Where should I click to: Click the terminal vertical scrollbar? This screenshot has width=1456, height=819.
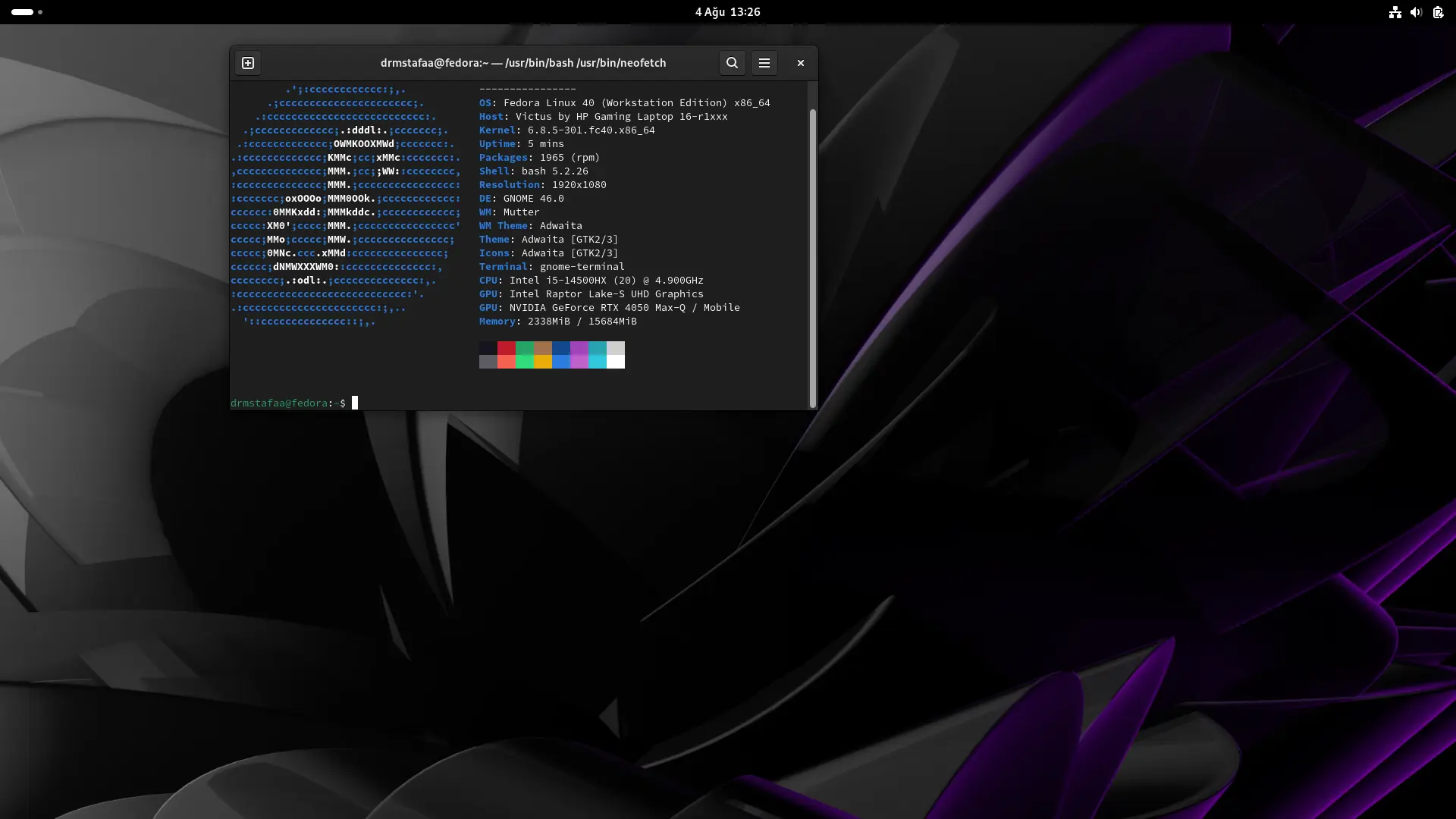[x=812, y=258]
